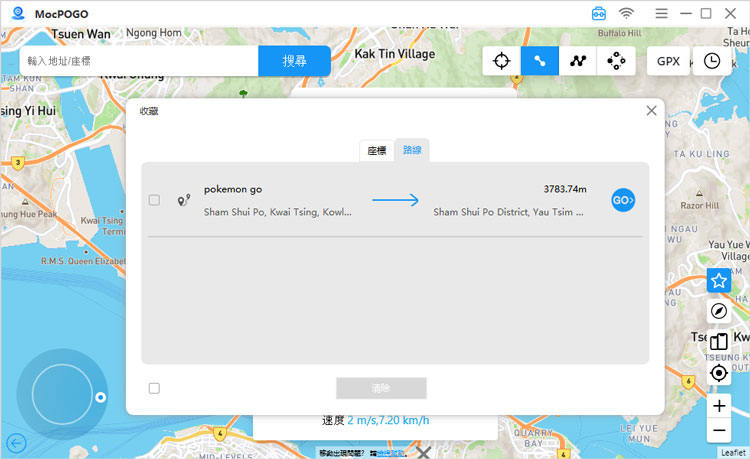The image size is (750, 459).
Task: Toggle the select-all checkbox at dialog bottom
Action: pos(154,388)
